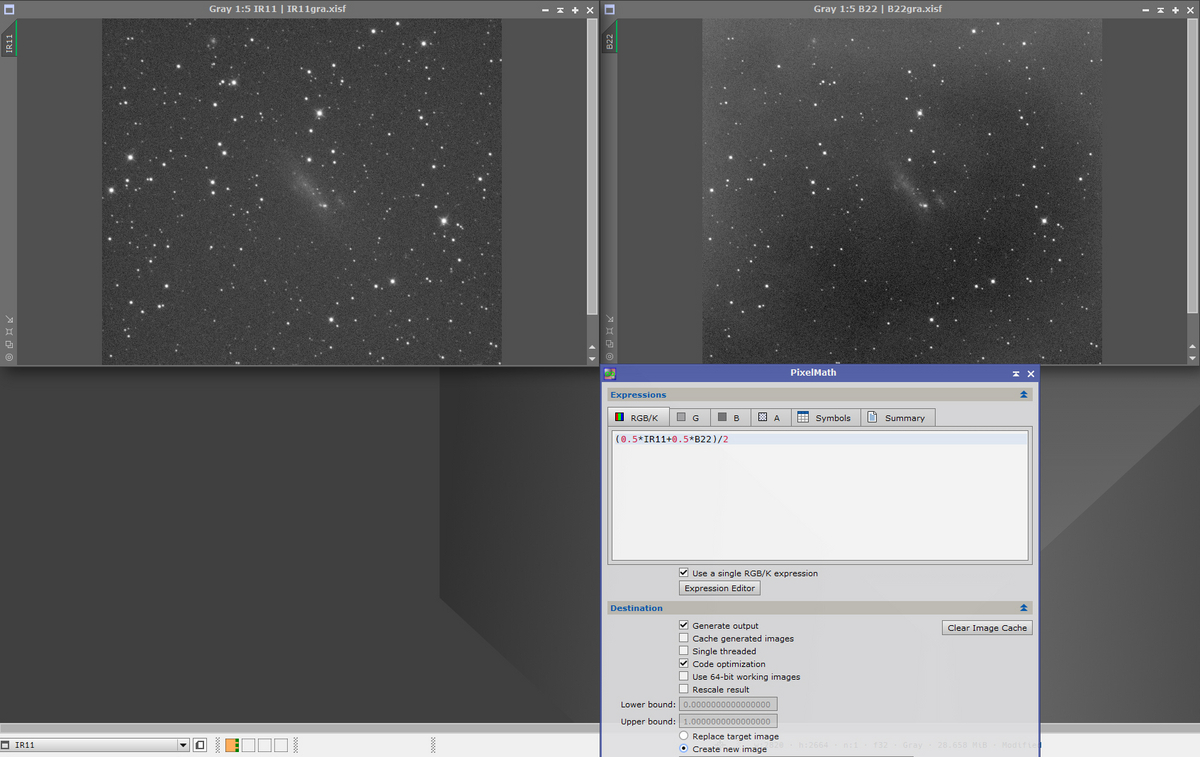Click the window icon on IR11 title bar

click(8, 9)
